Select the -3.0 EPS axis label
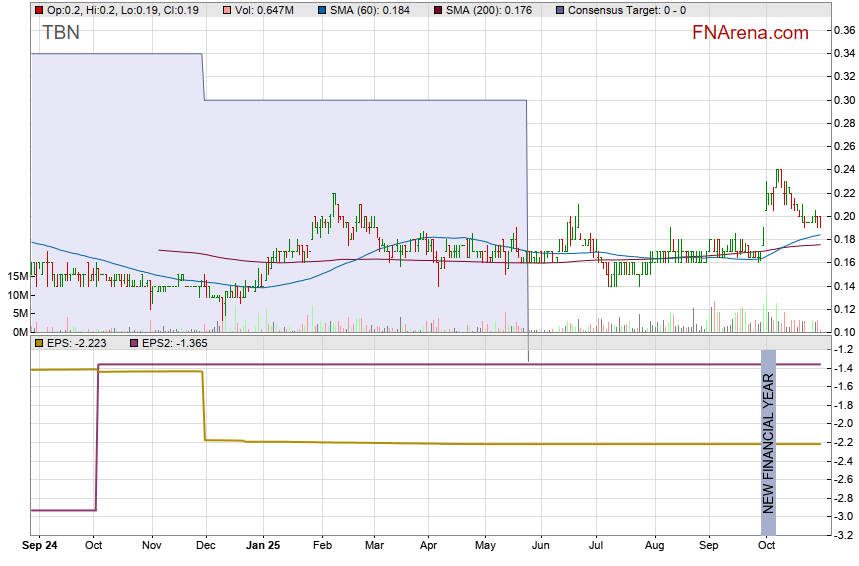This screenshot has width=859, height=566. (842, 516)
